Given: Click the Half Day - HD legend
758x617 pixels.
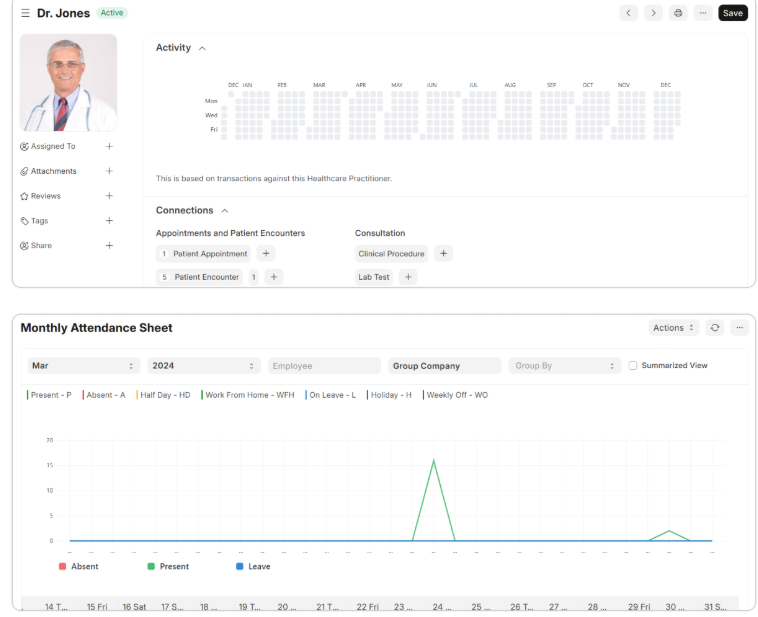Looking at the screenshot, I should 165,395.
